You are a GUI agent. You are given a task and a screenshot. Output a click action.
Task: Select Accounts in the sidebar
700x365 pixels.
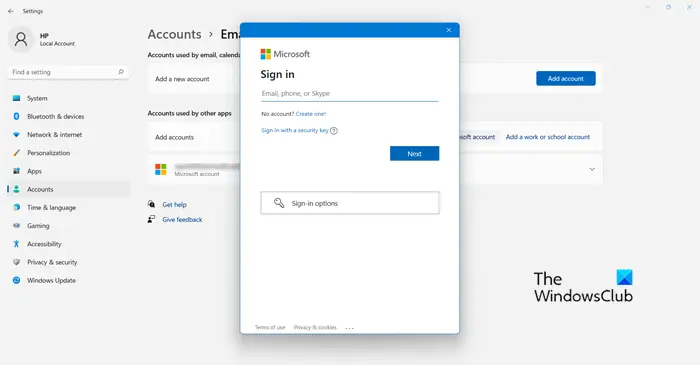(x=68, y=189)
